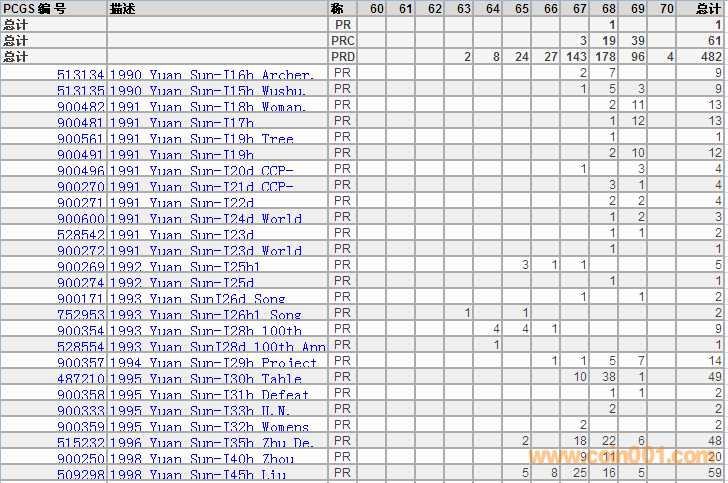
Task: Open PCGS number 900357 Project entry
Action: coord(80,362)
